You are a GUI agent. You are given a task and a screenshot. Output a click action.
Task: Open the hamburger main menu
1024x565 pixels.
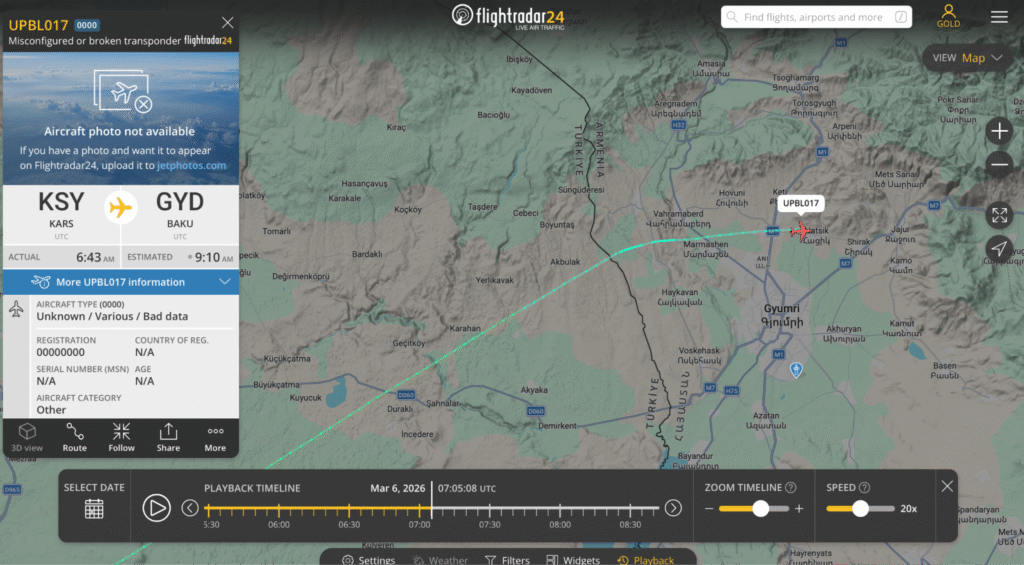[999, 17]
